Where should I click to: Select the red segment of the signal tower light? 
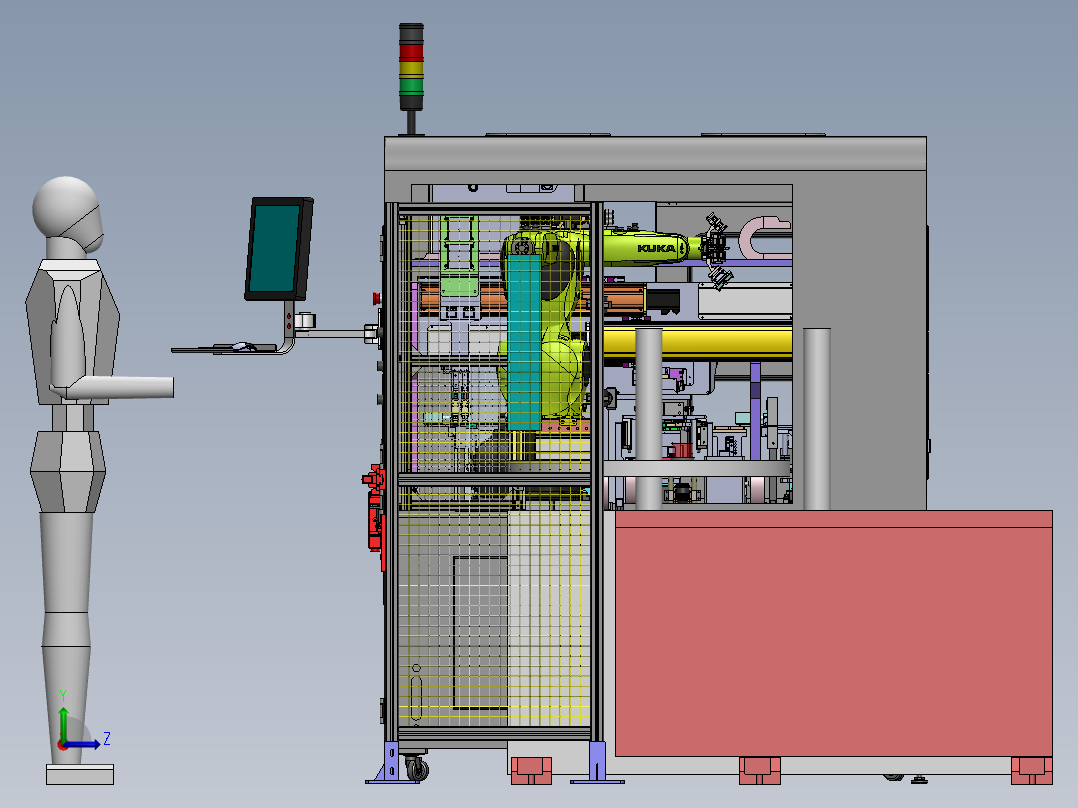[x=411, y=52]
